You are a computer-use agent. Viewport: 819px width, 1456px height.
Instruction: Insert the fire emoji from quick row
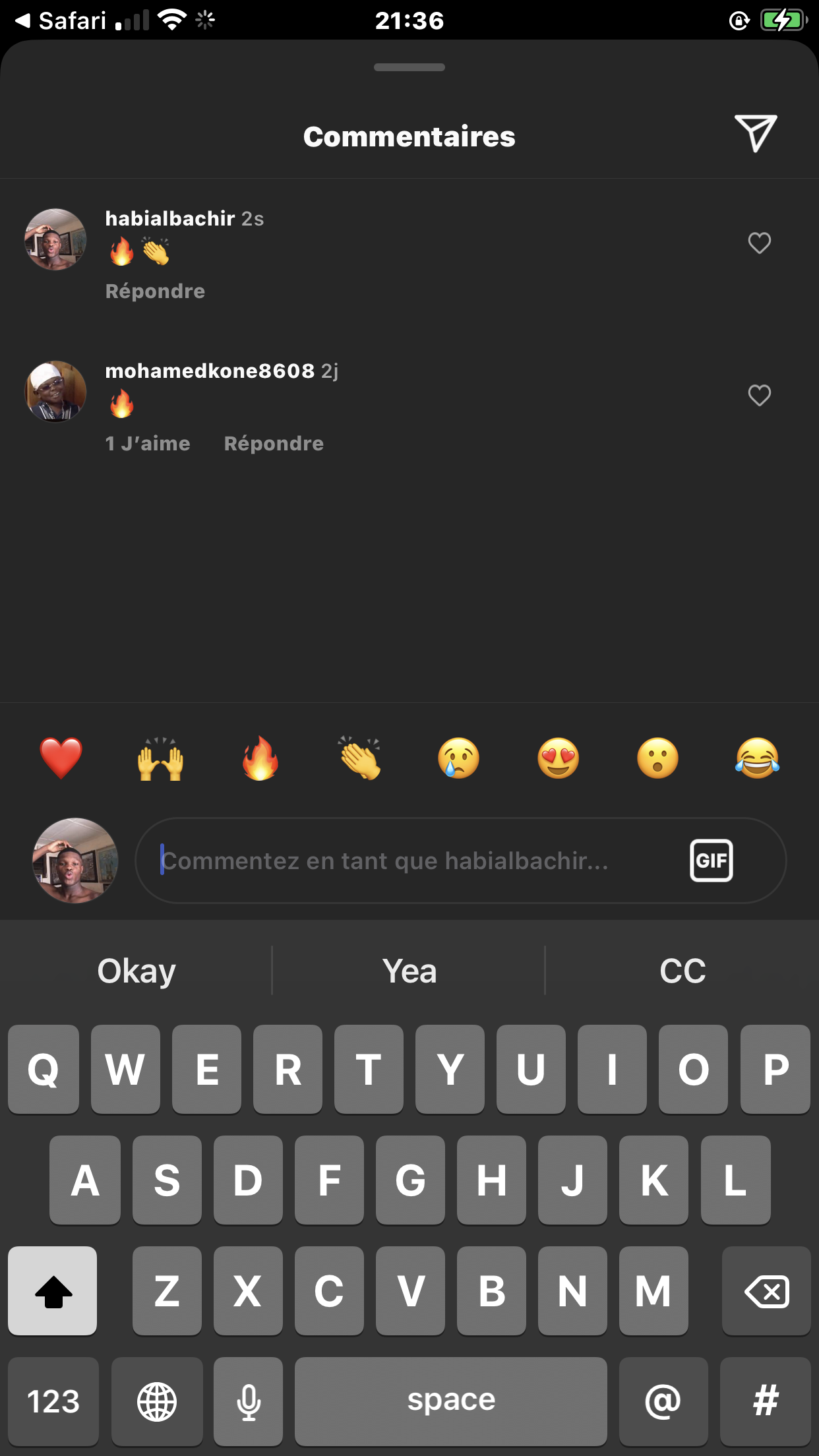click(260, 758)
